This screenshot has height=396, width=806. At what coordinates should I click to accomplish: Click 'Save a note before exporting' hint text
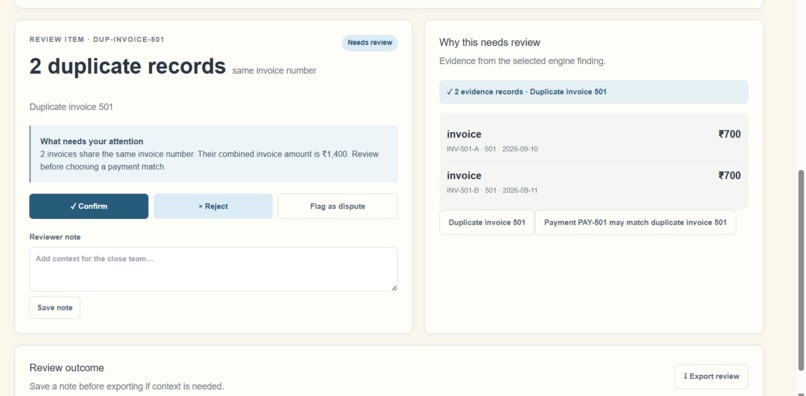coord(126,386)
